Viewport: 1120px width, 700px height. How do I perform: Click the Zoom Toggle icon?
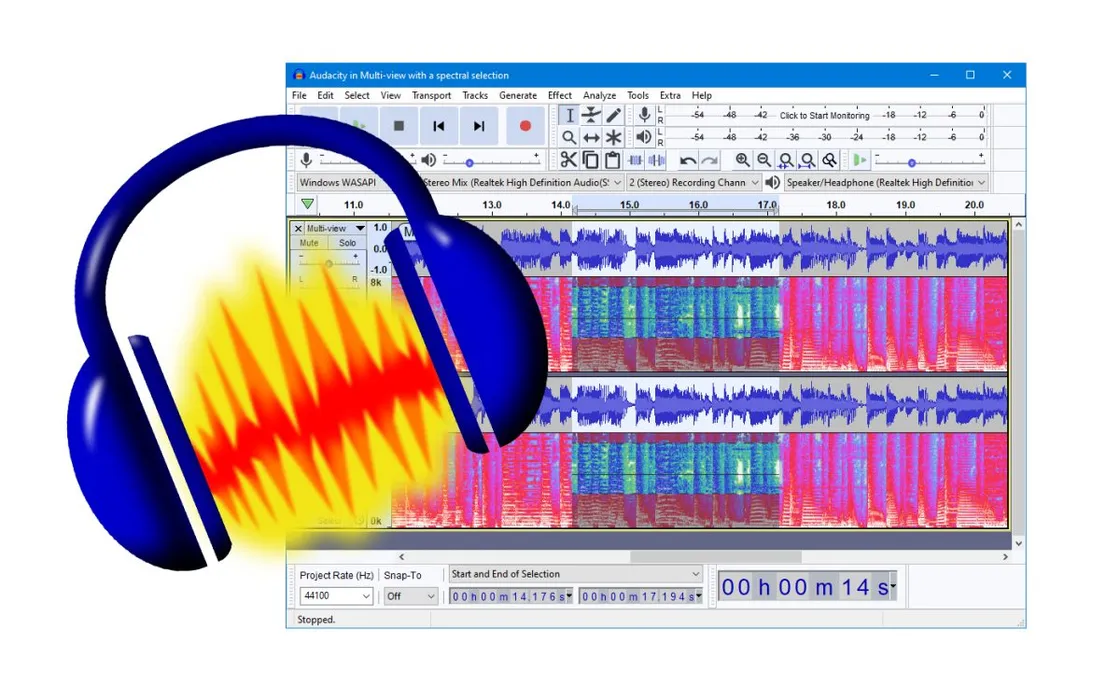click(829, 161)
